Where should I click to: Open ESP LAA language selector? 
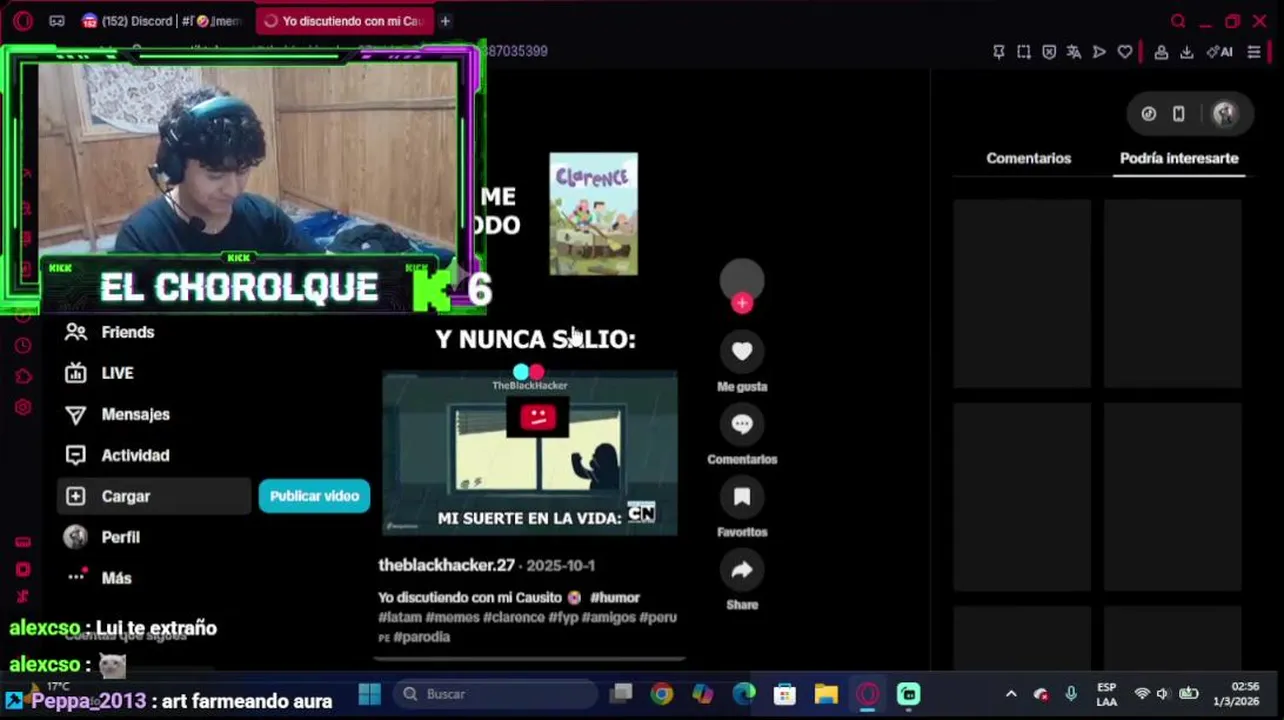pyautogui.click(x=1106, y=694)
